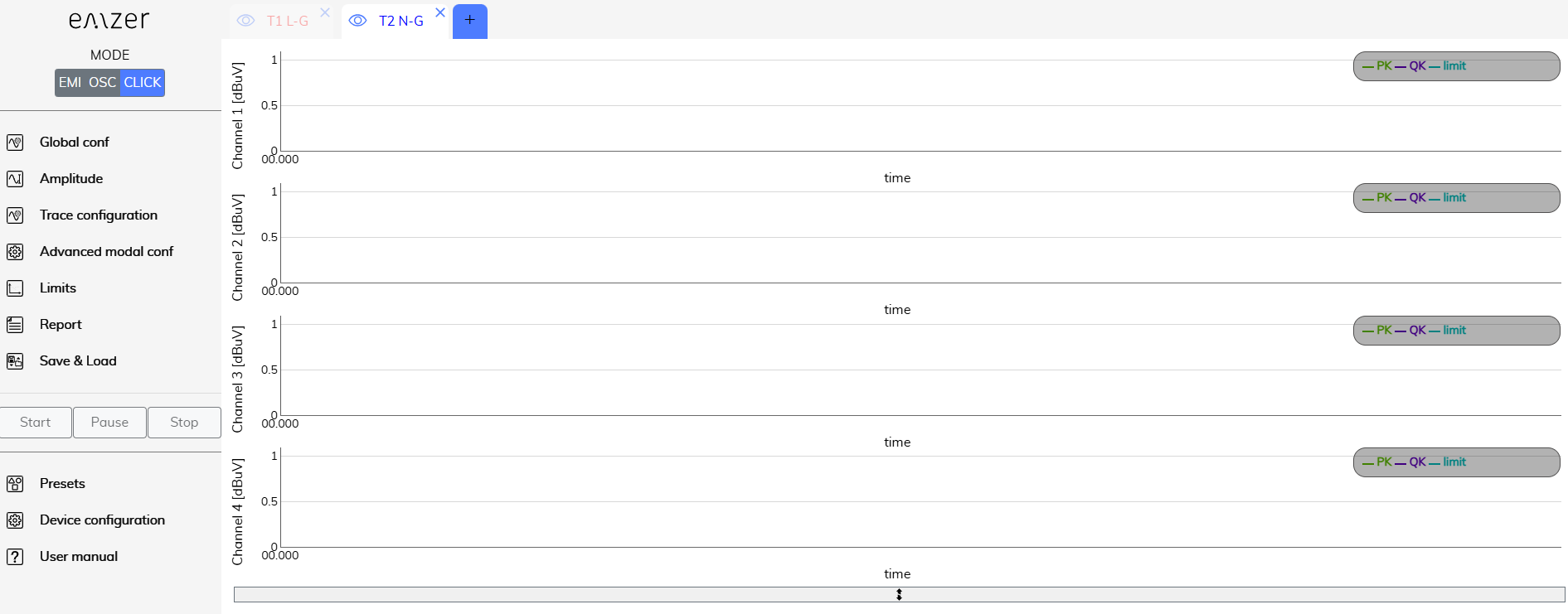Close the T2 N-G tab

[440, 12]
